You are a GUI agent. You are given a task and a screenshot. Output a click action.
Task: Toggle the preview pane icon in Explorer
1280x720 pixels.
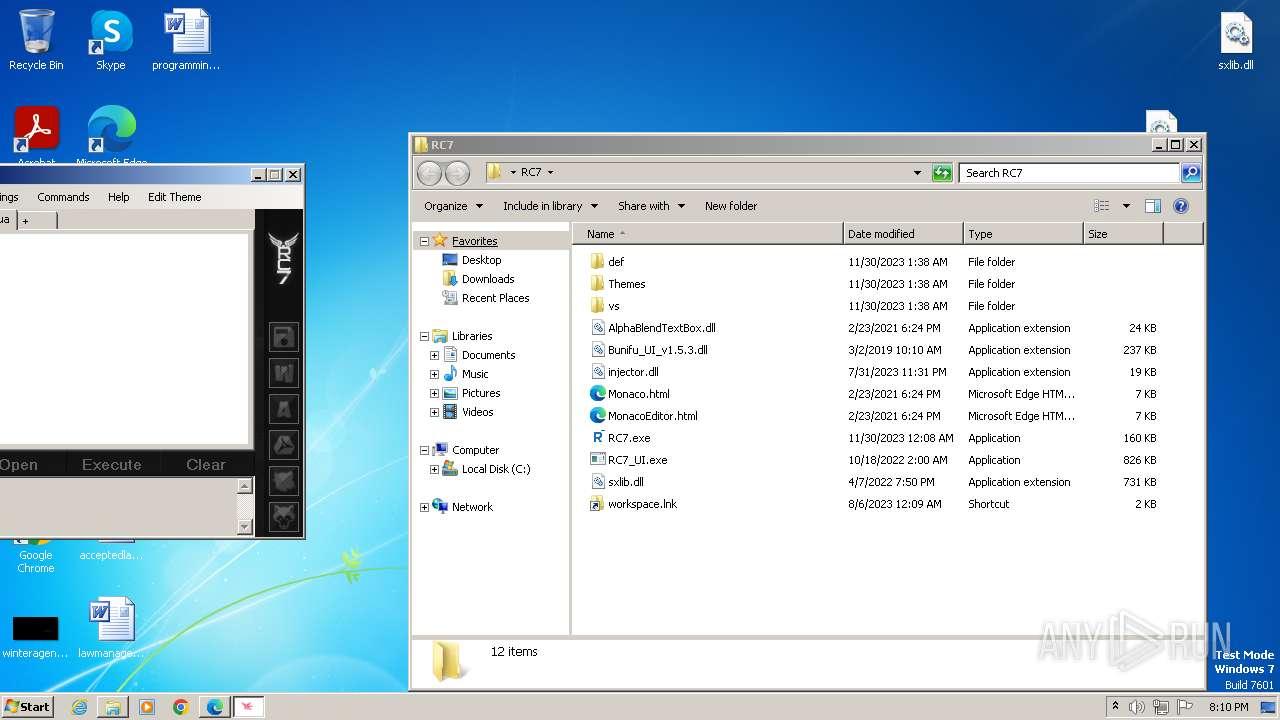point(1152,206)
